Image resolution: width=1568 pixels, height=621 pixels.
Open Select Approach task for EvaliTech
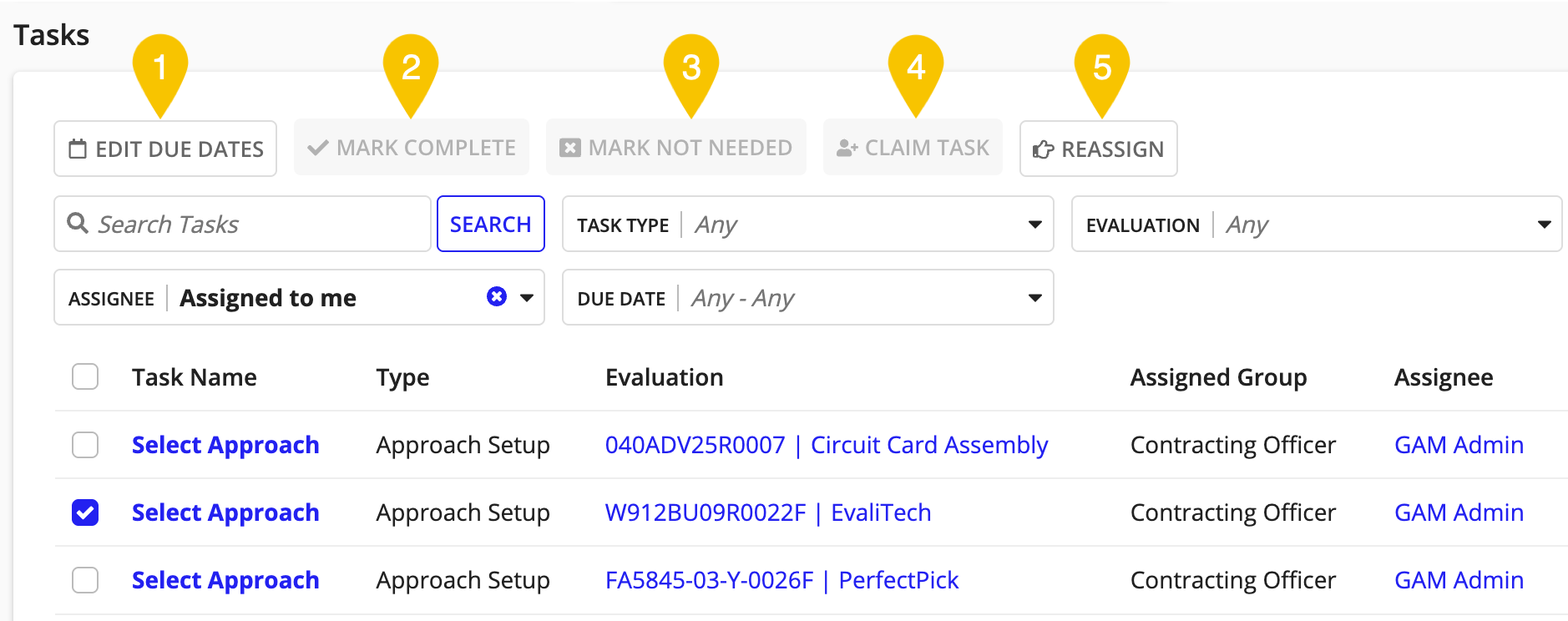225,512
